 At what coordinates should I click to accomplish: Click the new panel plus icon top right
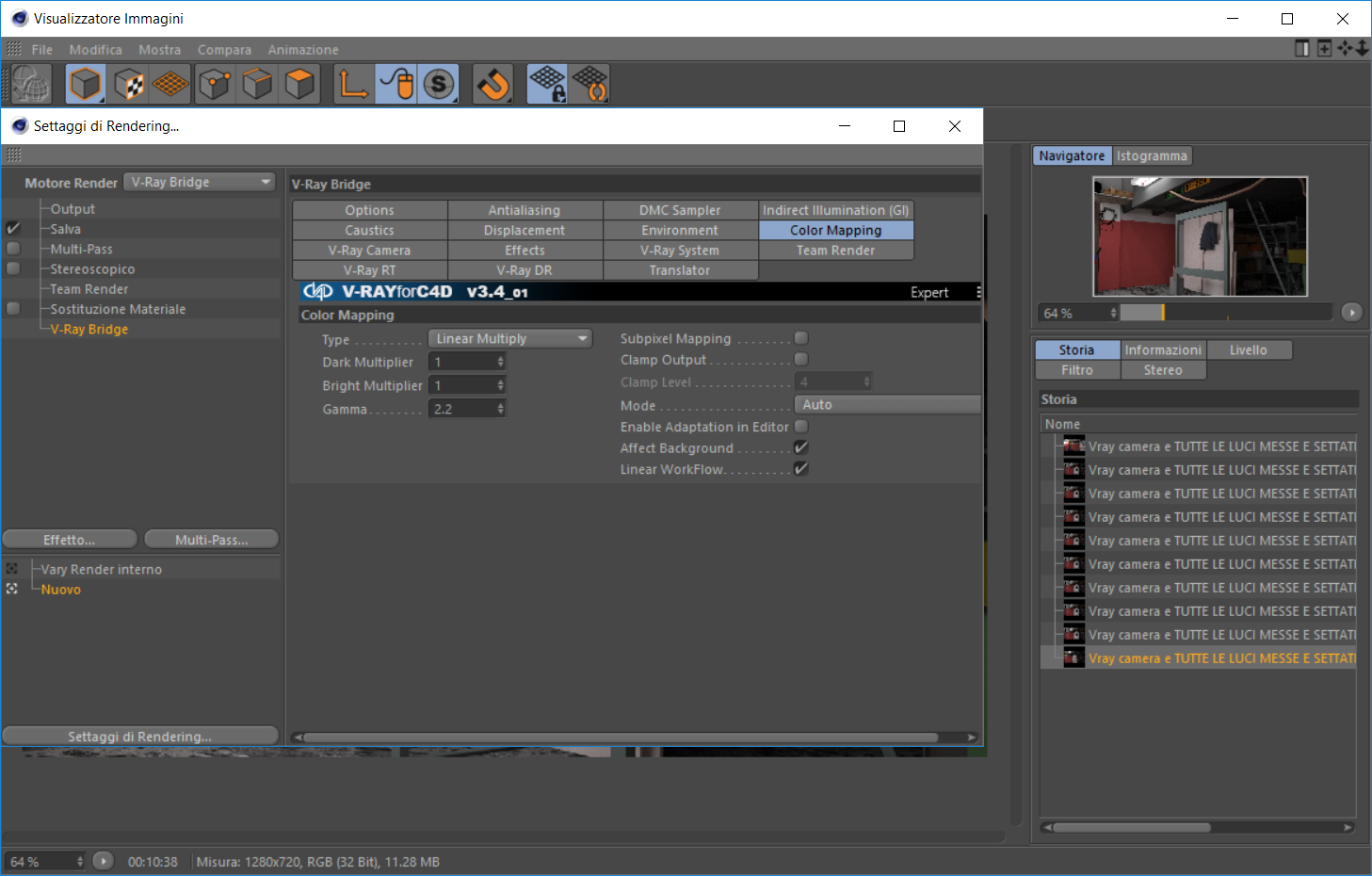click(x=1324, y=48)
